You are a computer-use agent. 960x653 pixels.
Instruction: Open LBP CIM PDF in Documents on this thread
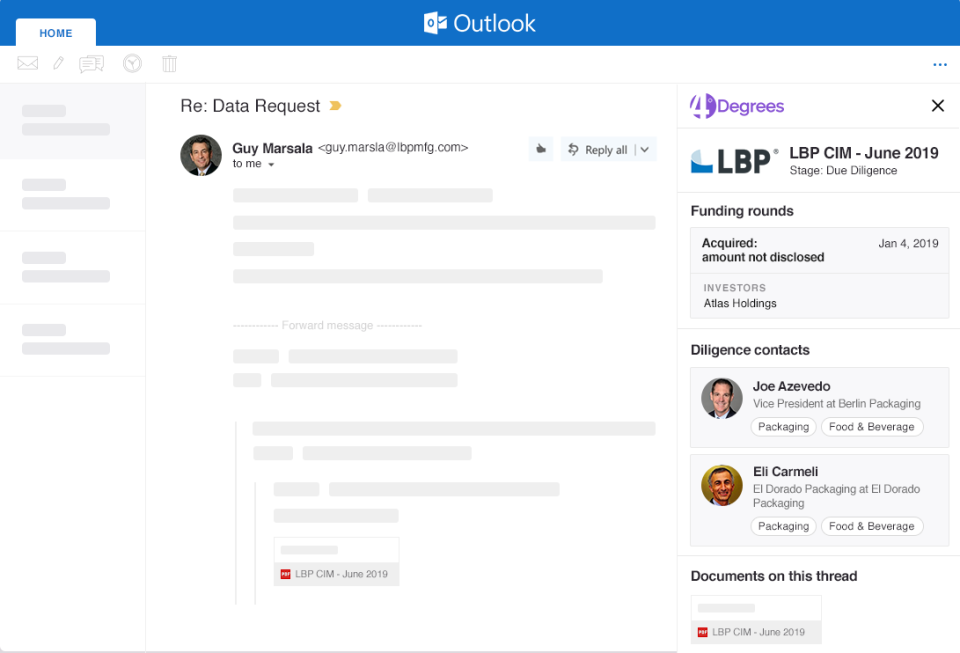pyautogui.click(x=756, y=620)
